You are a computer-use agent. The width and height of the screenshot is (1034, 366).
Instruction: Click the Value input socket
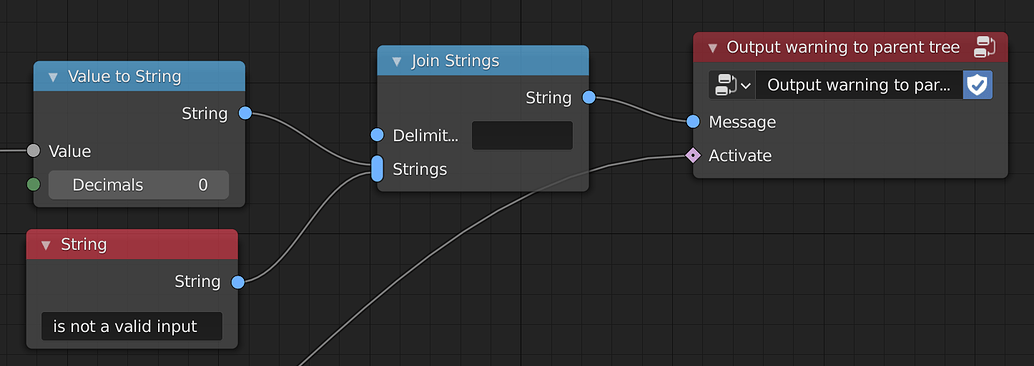click(x=34, y=151)
